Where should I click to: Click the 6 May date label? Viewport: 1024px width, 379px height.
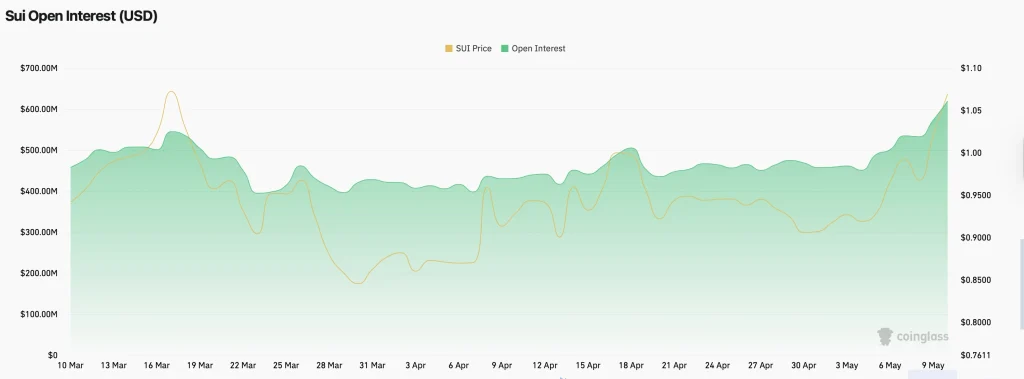coord(889,365)
